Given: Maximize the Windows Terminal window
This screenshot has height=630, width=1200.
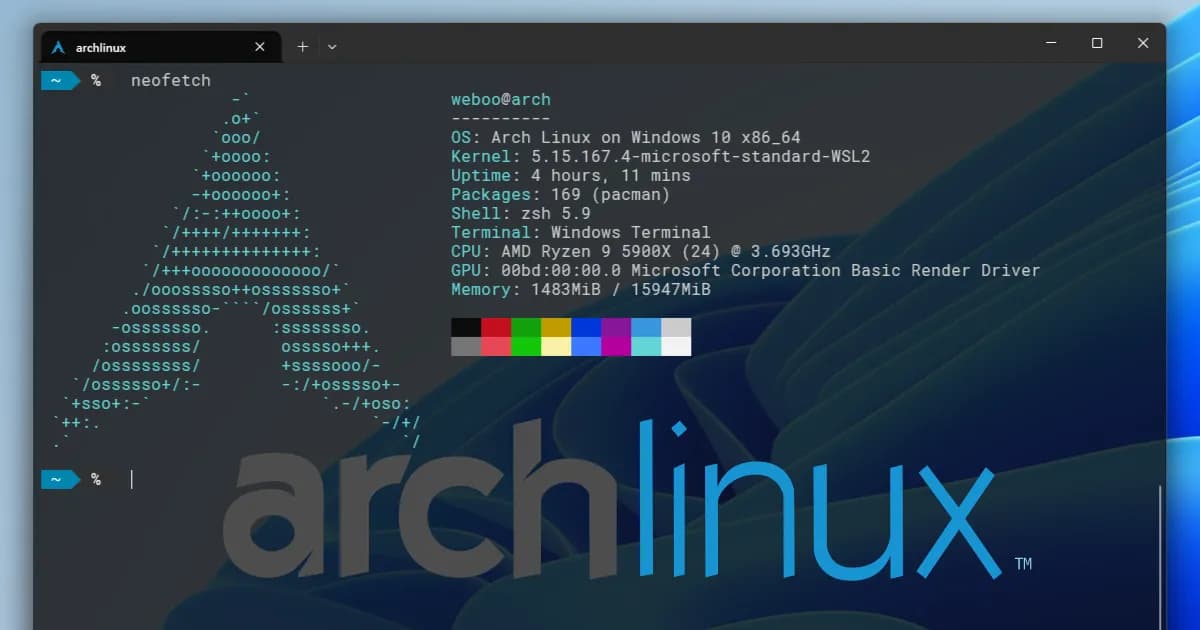Looking at the screenshot, I should [x=1097, y=43].
